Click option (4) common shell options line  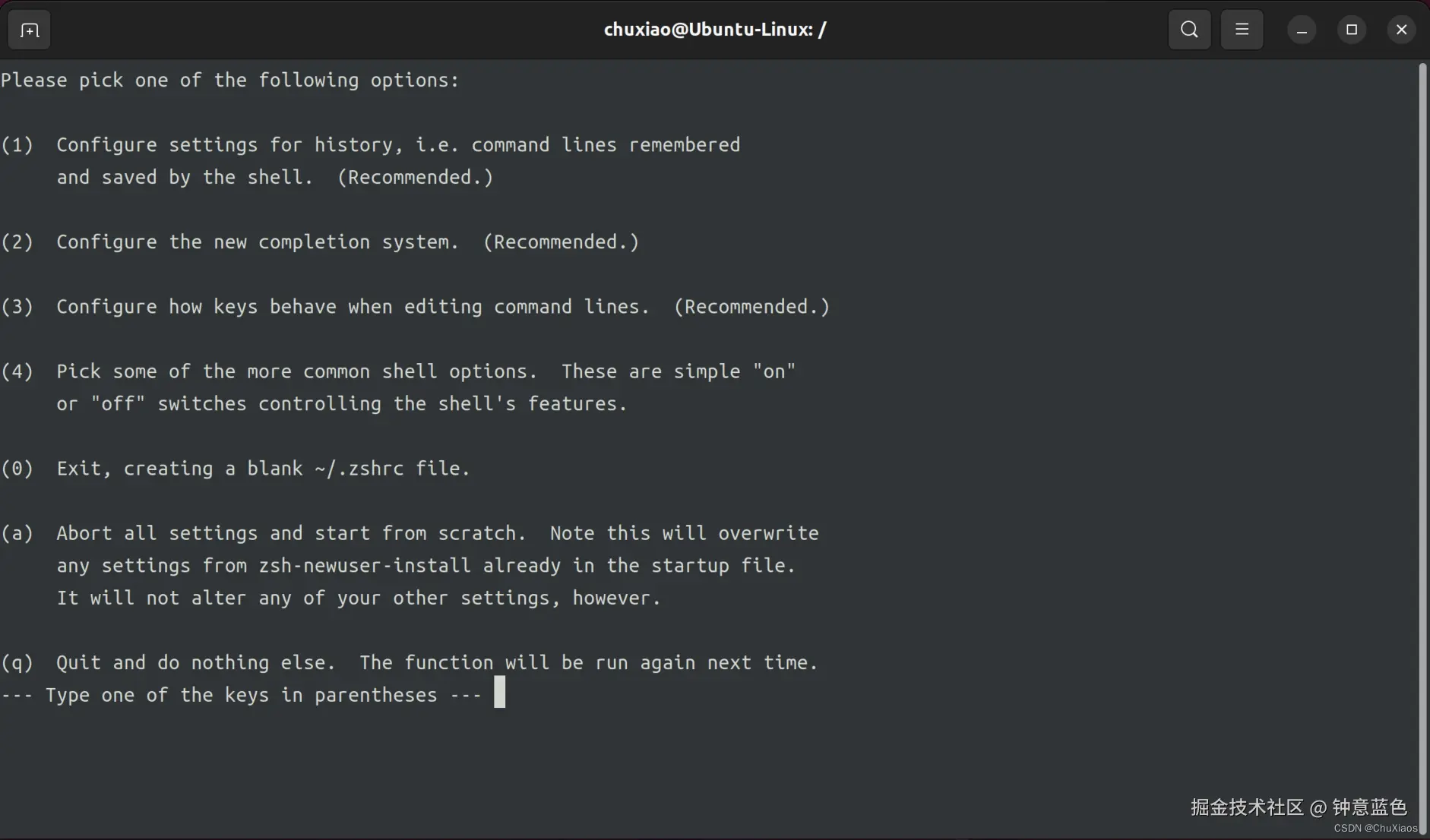coord(398,371)
